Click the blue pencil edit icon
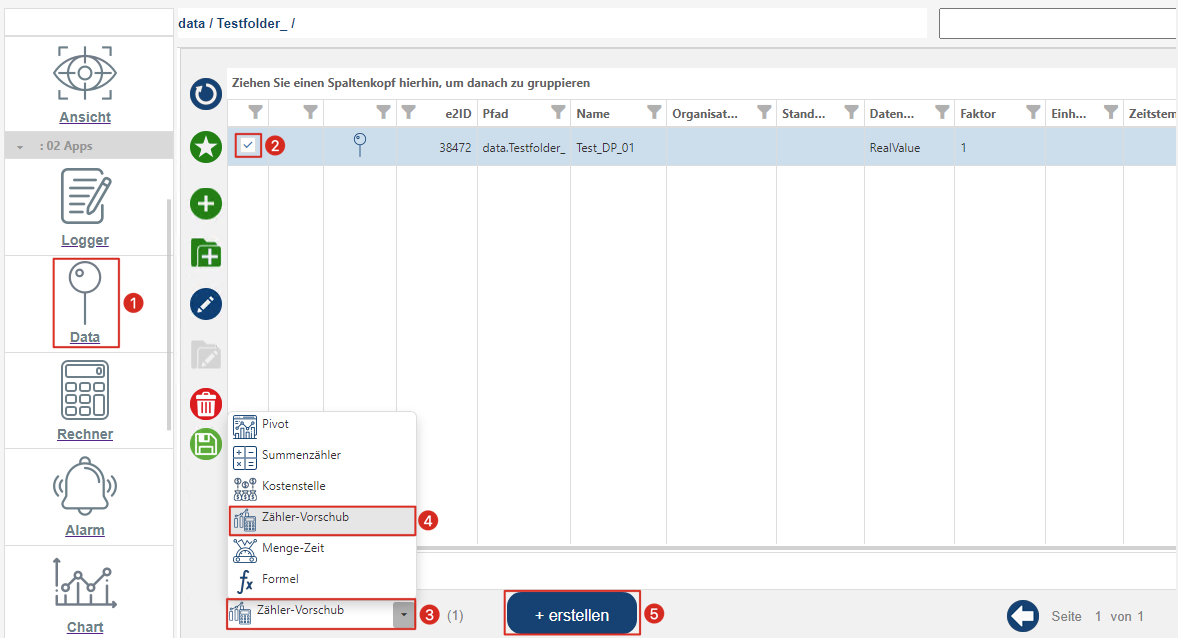The height and width of the screenshot is (638, 1178). 206,304
